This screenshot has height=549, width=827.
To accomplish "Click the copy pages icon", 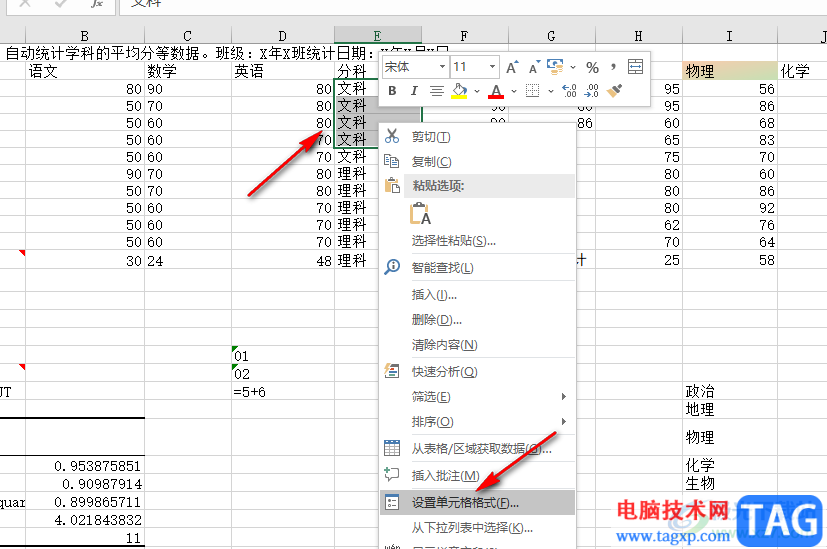I will (x=392, y=161).
